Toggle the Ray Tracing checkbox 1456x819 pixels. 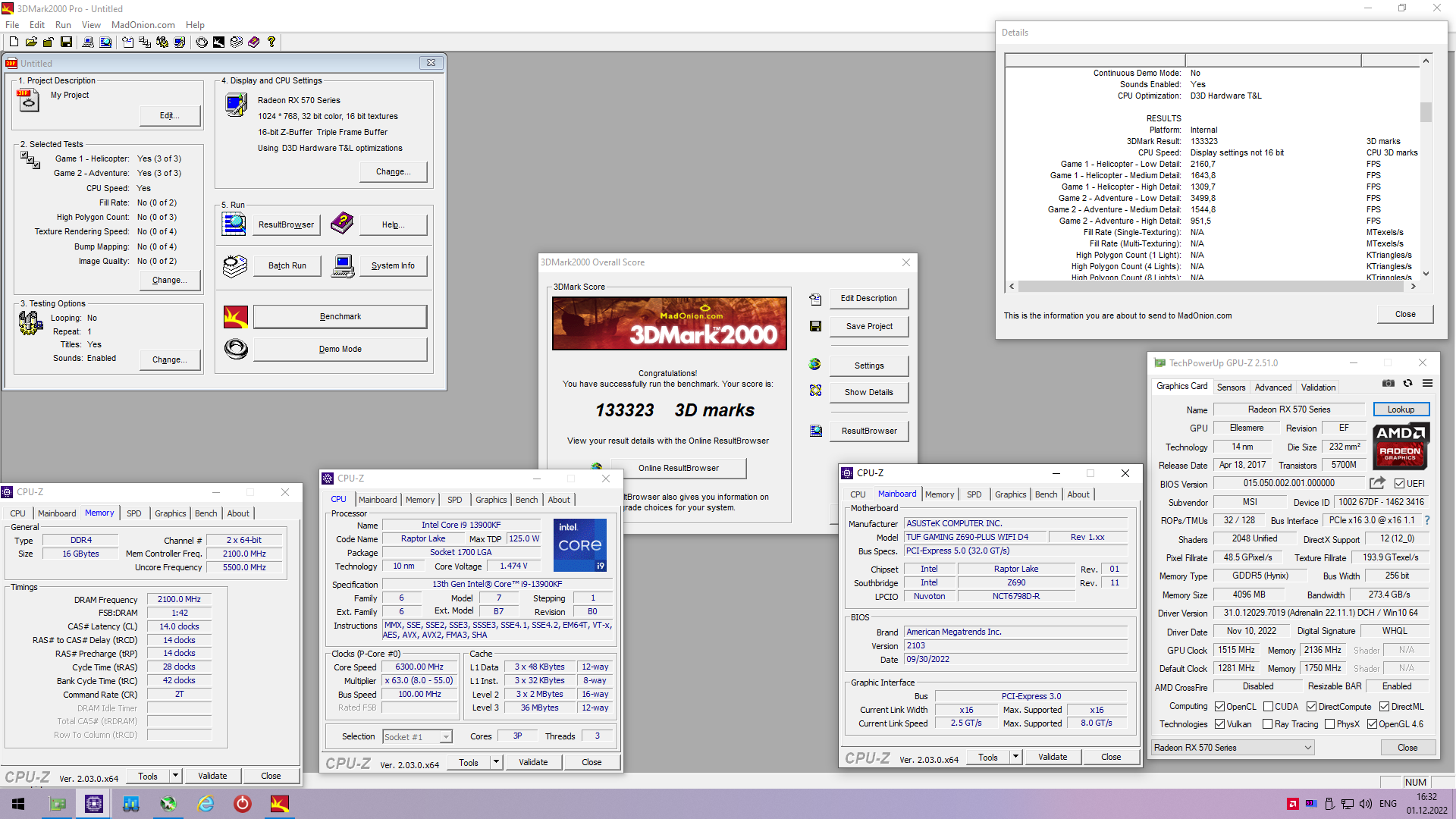pyautogui.click(x=1268, y=724)
